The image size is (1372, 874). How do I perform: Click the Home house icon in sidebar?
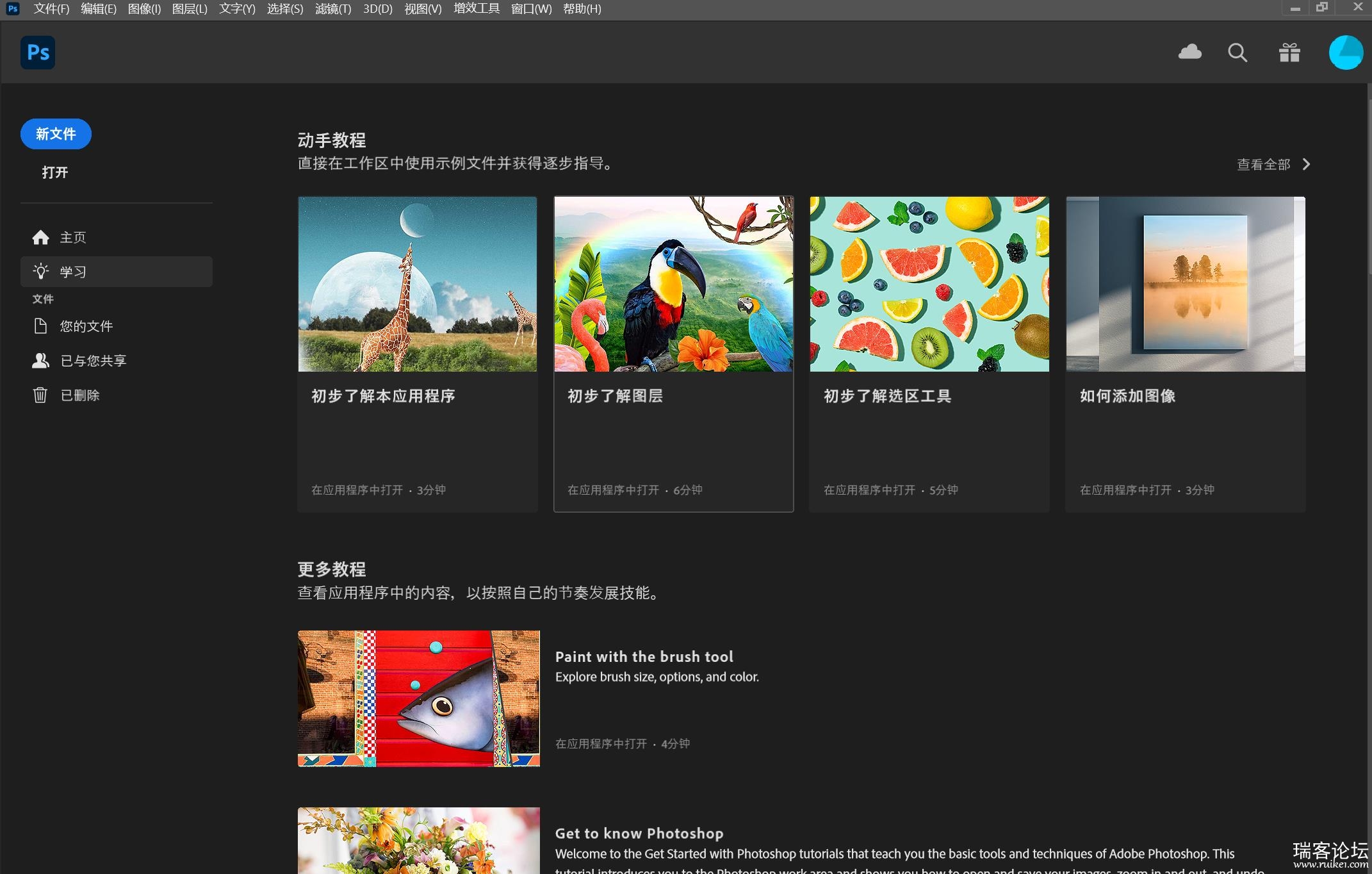click(40, 238)
